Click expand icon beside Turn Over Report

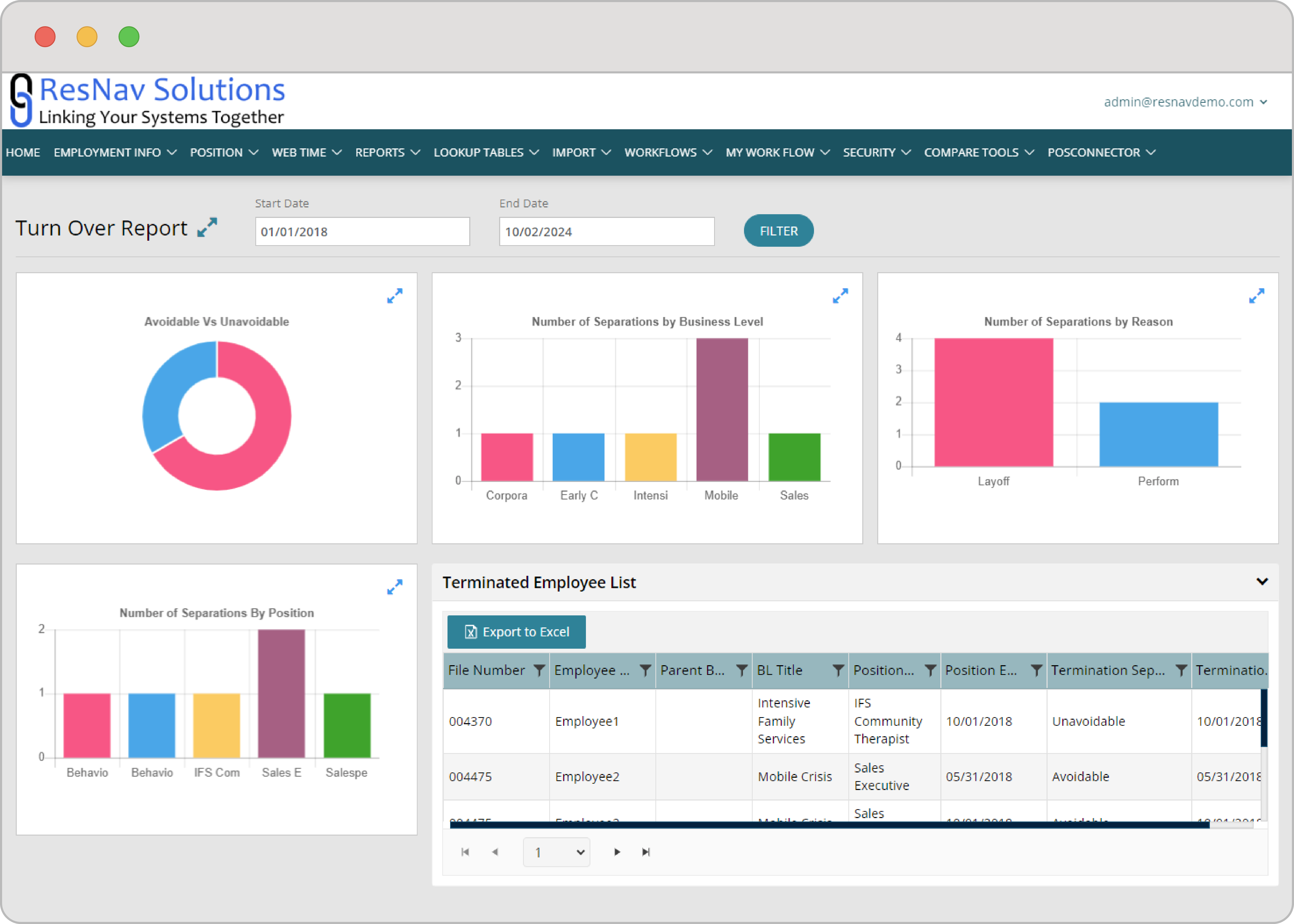207,228
